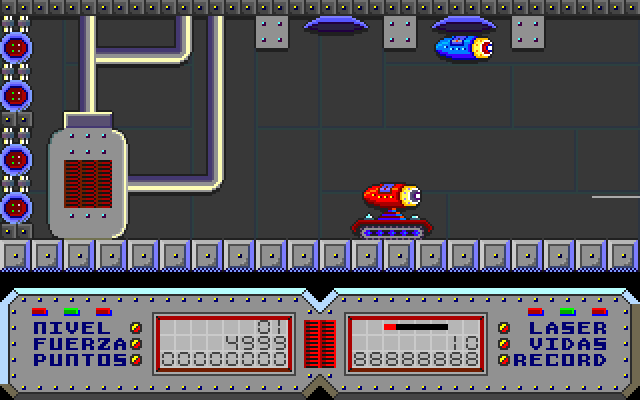Click the topmost red wall light on the left

pos(16,47)
